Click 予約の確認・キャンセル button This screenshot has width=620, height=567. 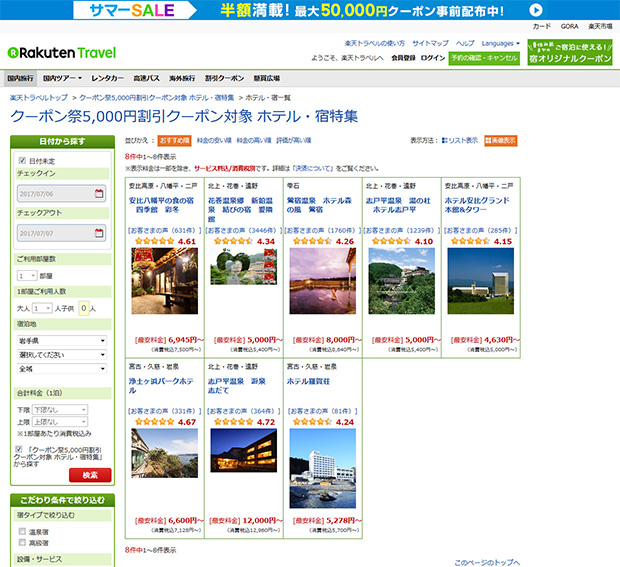(x=485, y=58)
